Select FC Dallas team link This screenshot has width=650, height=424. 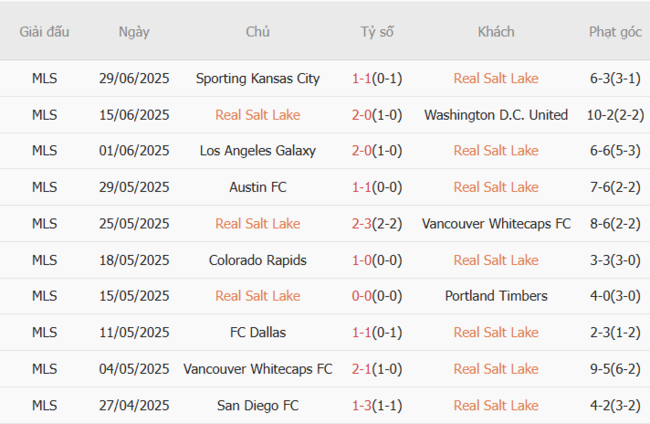(258, 332)
